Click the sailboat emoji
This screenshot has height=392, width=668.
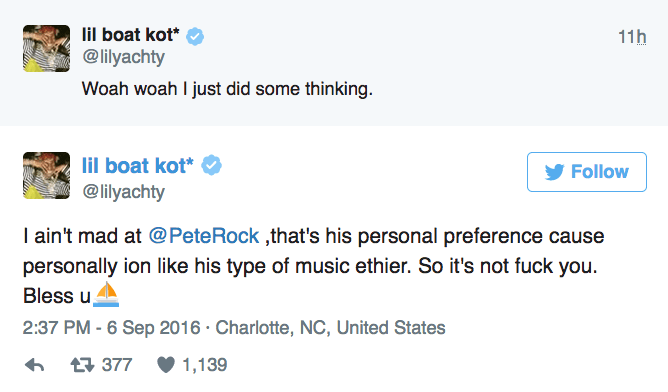click(106, 294)
